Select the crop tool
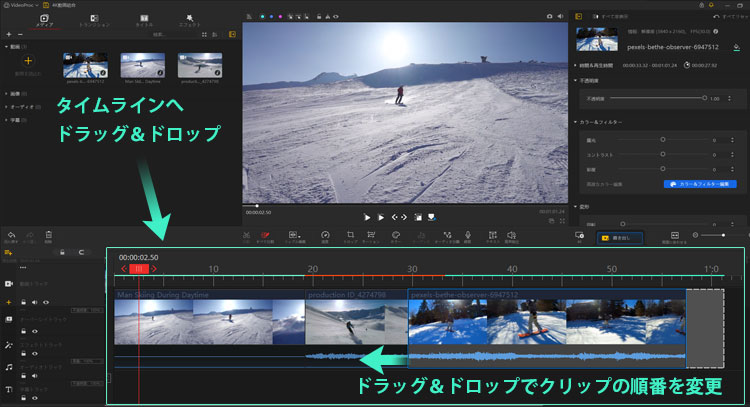This screenshot has height=407, width=750. click(350, 237)
